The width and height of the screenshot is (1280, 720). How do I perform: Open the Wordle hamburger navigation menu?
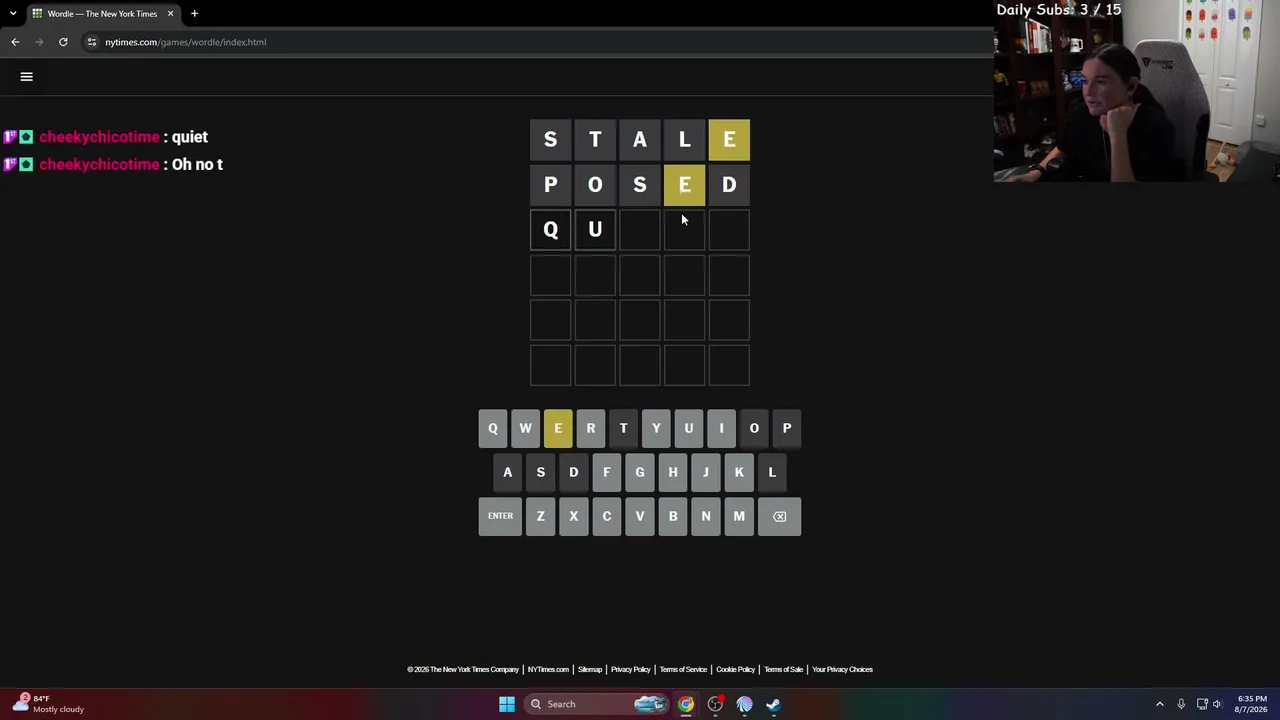(27, 77)
